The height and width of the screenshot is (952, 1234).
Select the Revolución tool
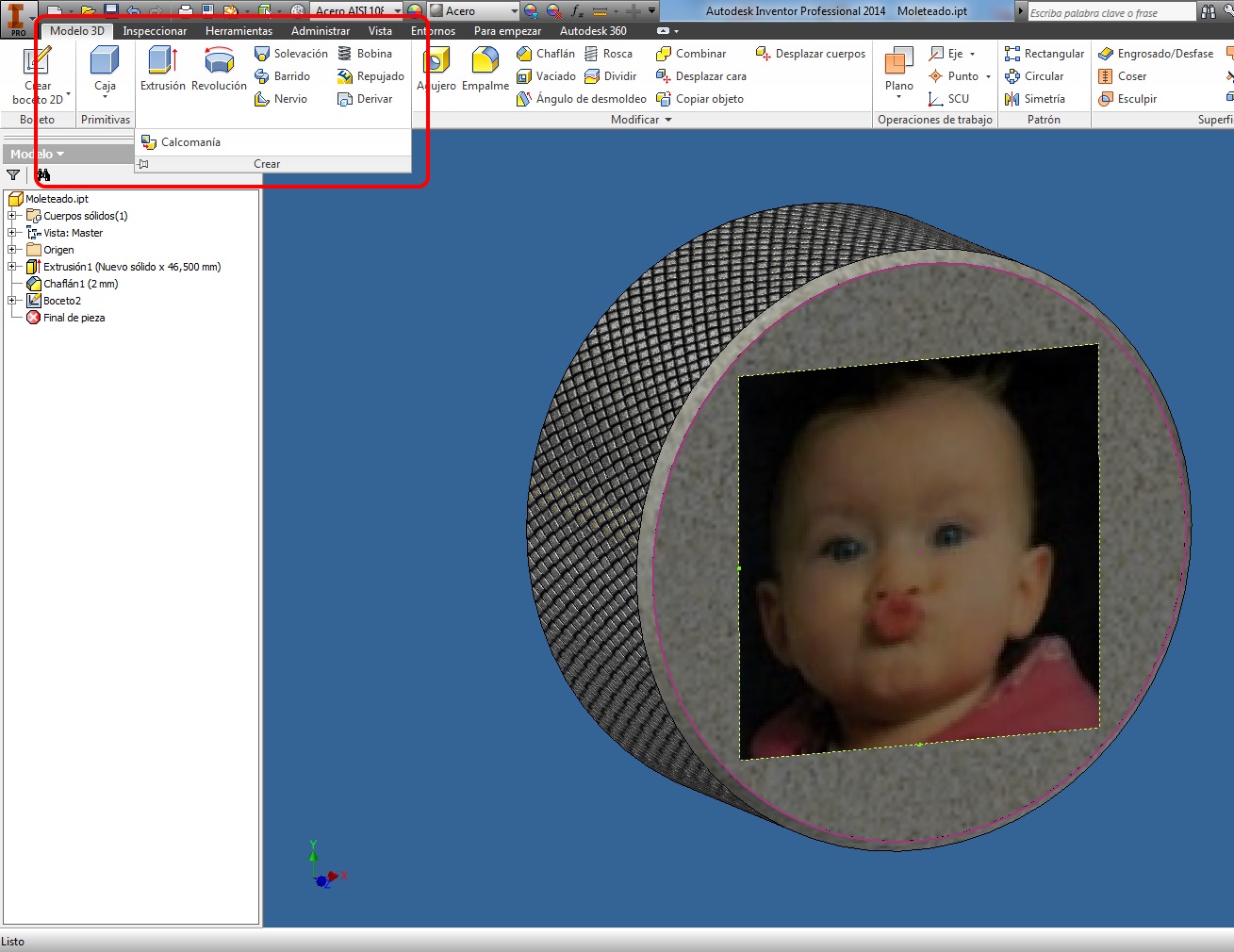tap(219, 70)
